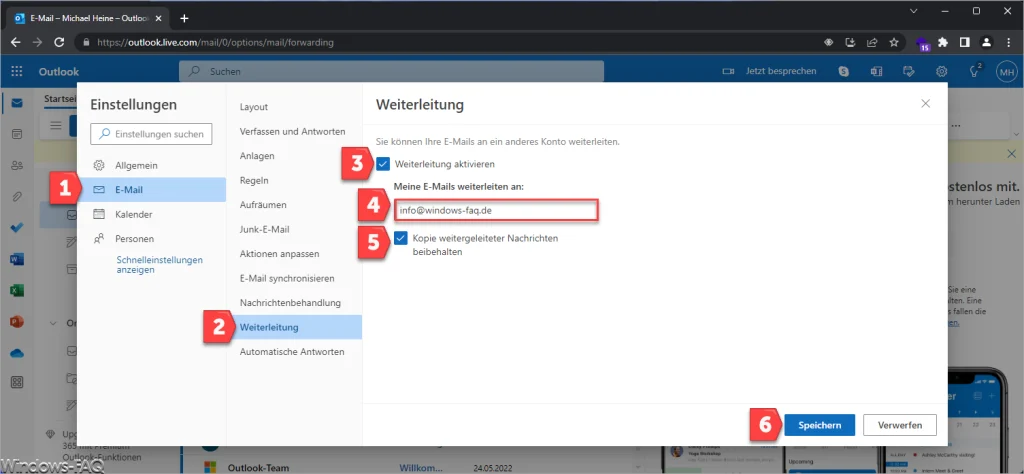Go back in browser history
Image resolution: width=1024 pixels, height=474 pixels.
pos(16,42)
